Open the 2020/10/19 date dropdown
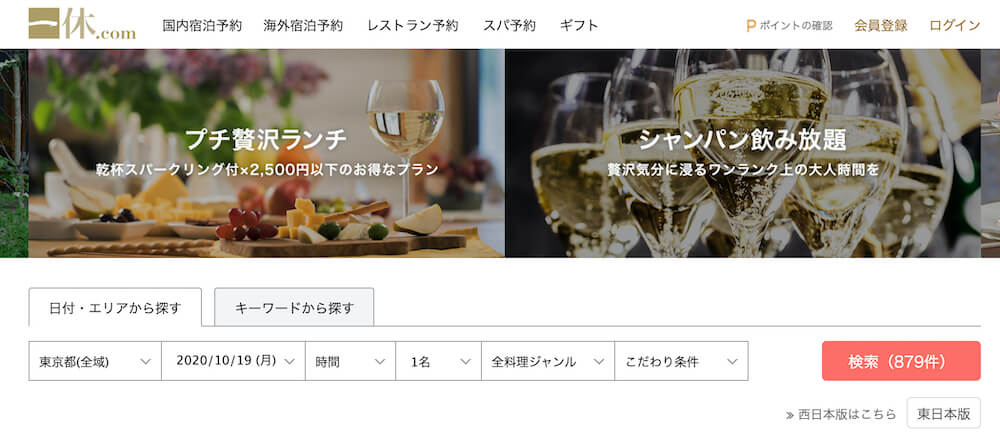Image resolution: width=1000 pixels, height=438 pixels. pos(233,361)
